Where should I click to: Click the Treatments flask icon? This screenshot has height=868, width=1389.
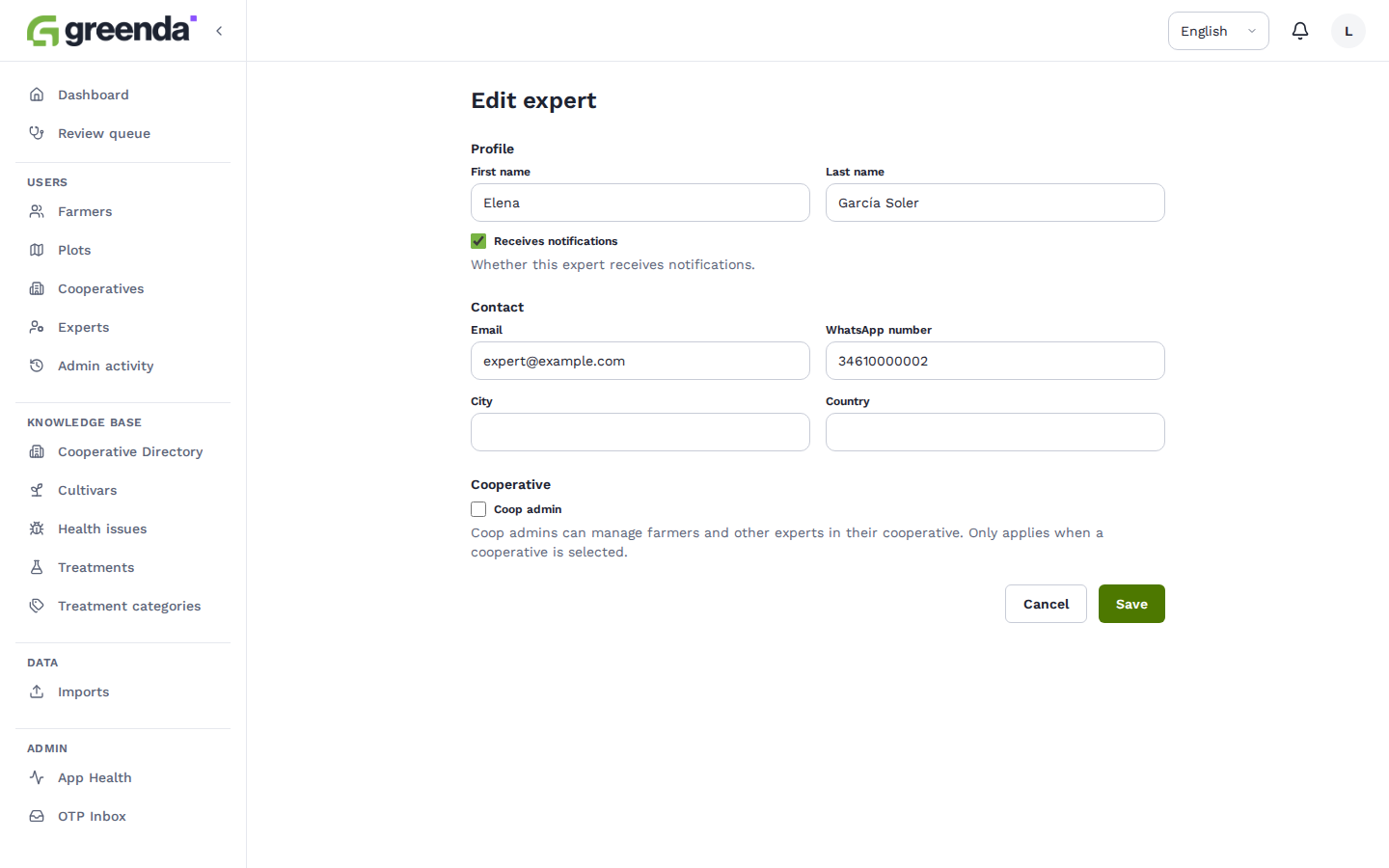click(37, 567)
